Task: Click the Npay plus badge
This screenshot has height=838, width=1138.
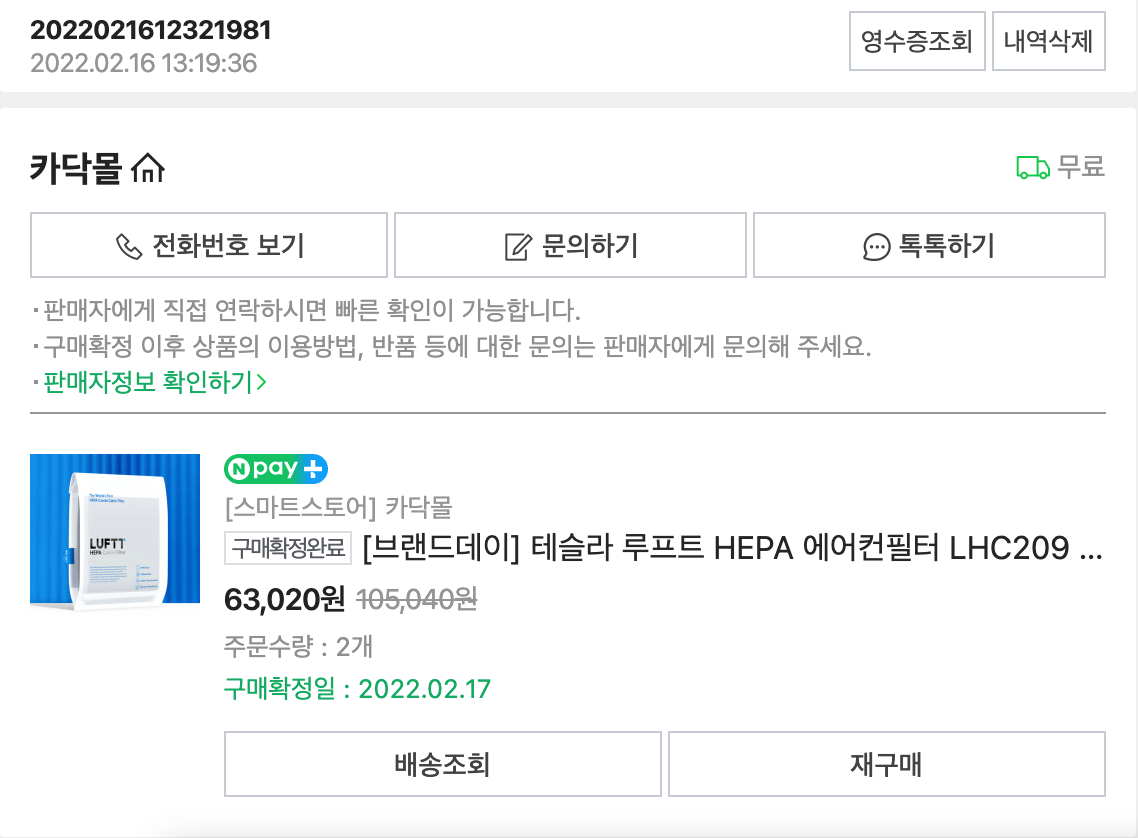Action: pyautogui.click(x=276, y=469)
